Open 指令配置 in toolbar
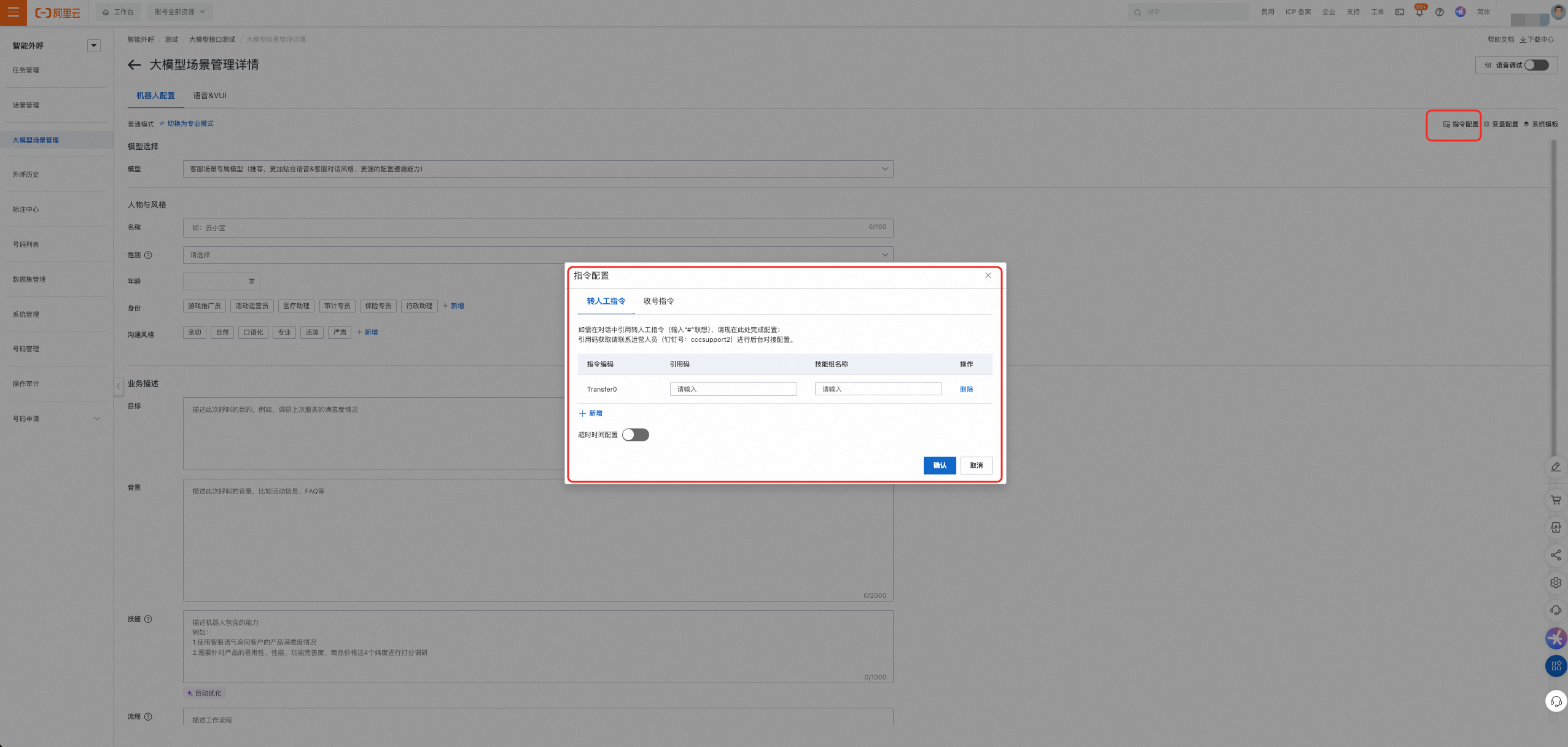The height and width of the screenshot is (747, 1568). [1461, 125]
